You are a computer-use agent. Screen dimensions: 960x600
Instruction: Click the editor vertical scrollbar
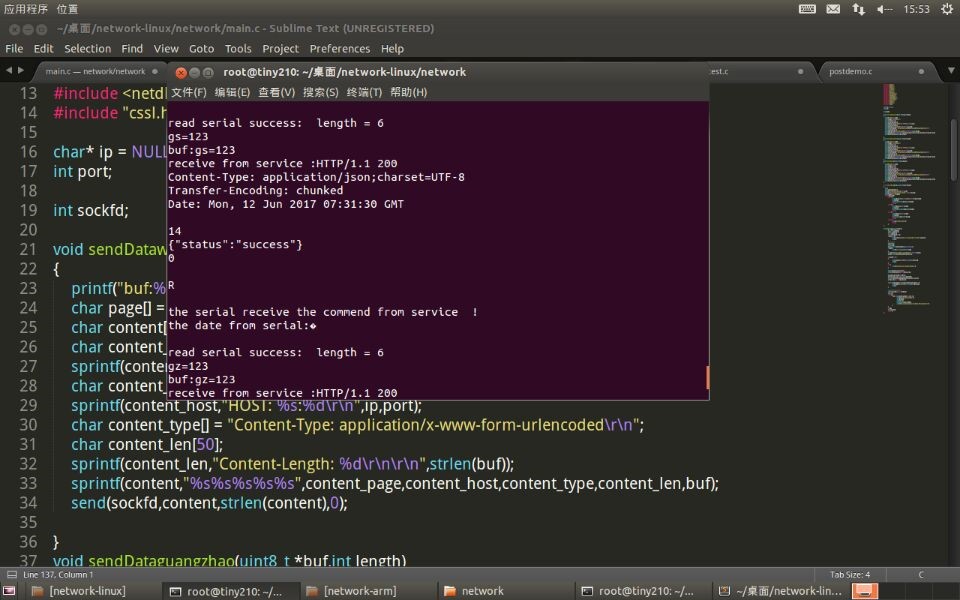954,150
